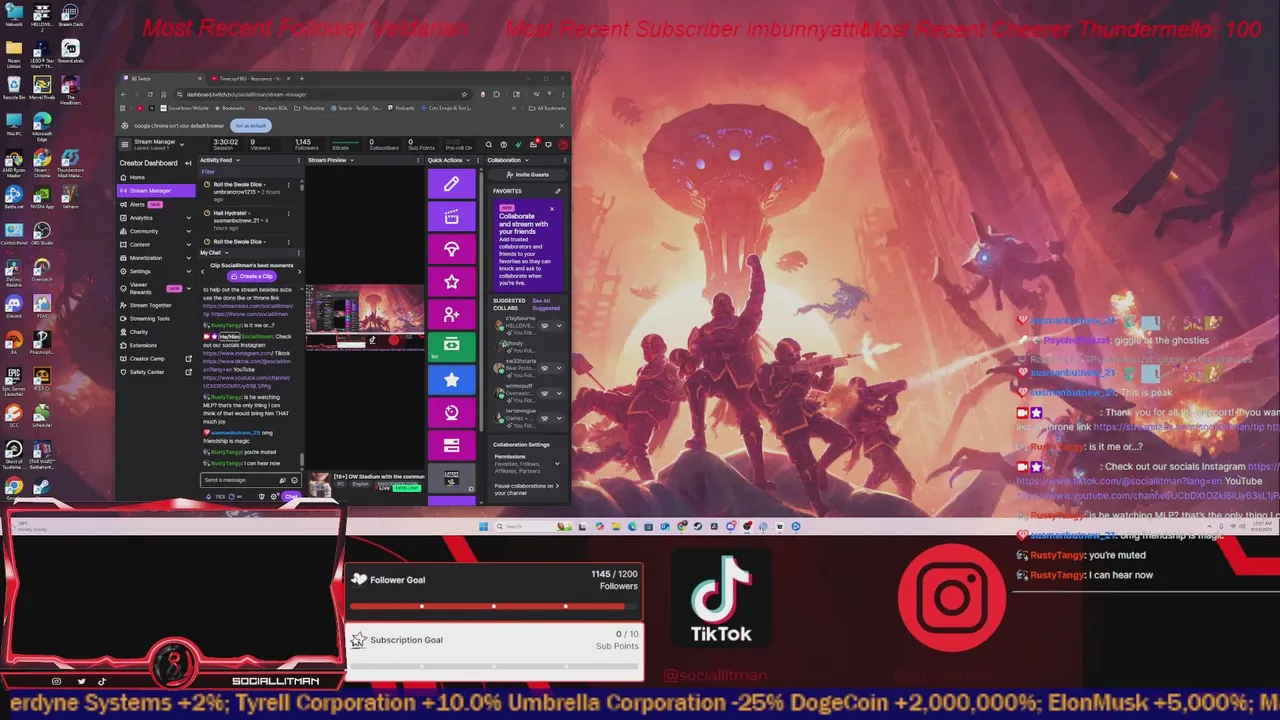Edit Favorites with the pencil icon

558,191
